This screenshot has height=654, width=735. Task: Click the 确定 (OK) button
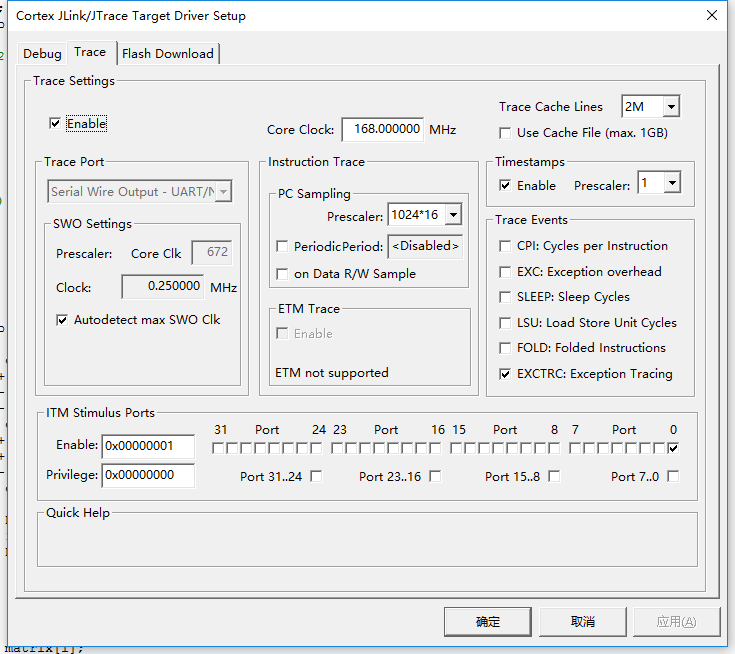pos(488,622)
